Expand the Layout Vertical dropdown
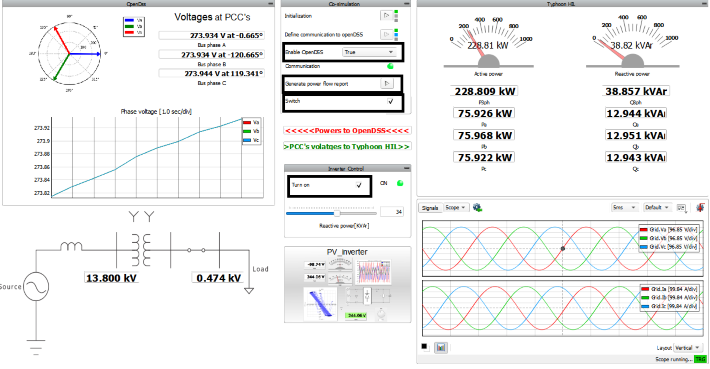710x369 pixels. click(687, 348)
